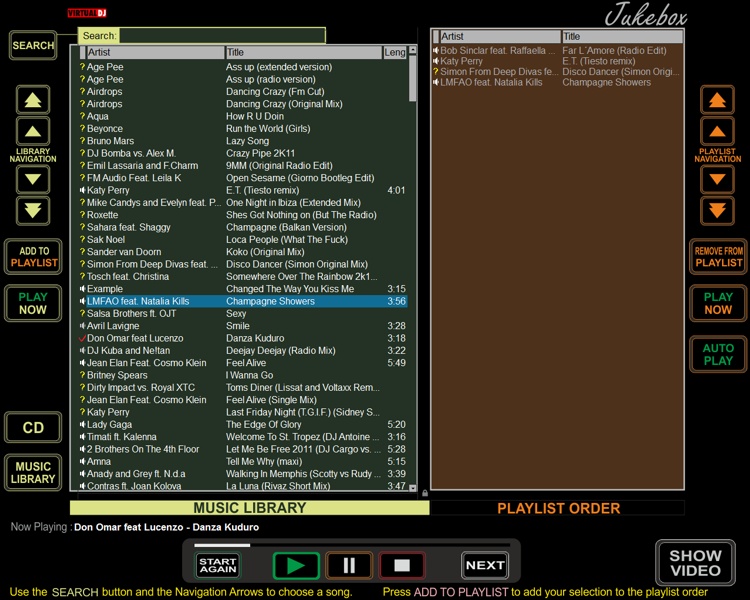
Task: Sort library by Length column
Action: [x=395, y=52]
